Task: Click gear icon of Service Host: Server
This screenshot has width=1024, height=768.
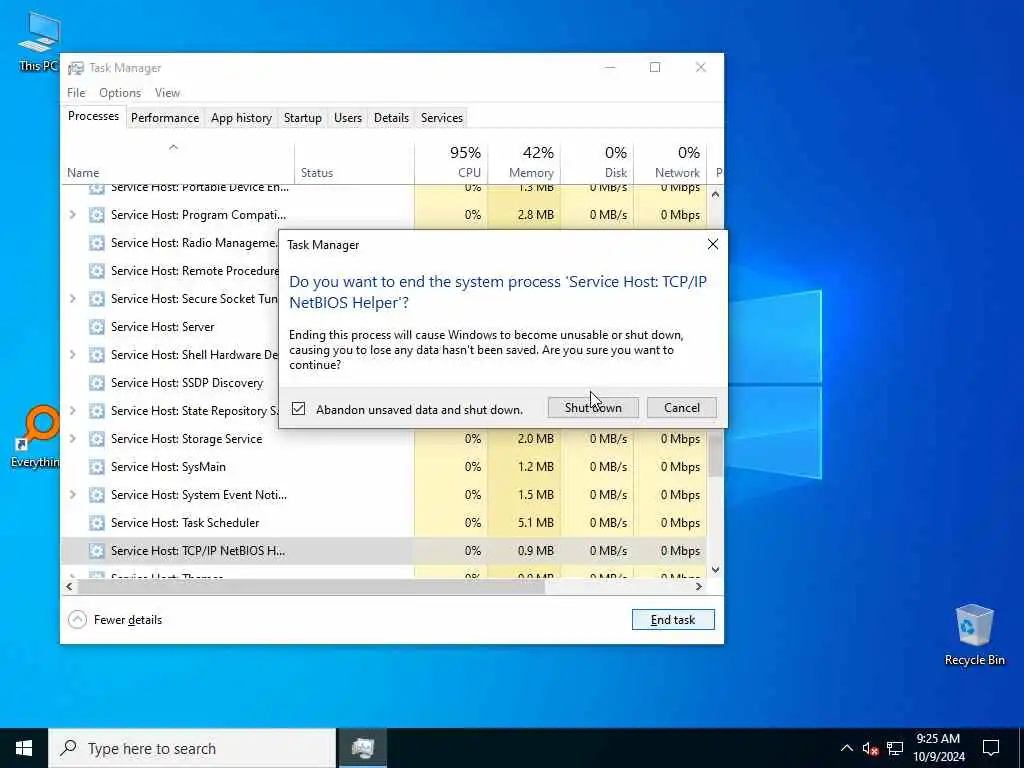Action: coord(97,327)
